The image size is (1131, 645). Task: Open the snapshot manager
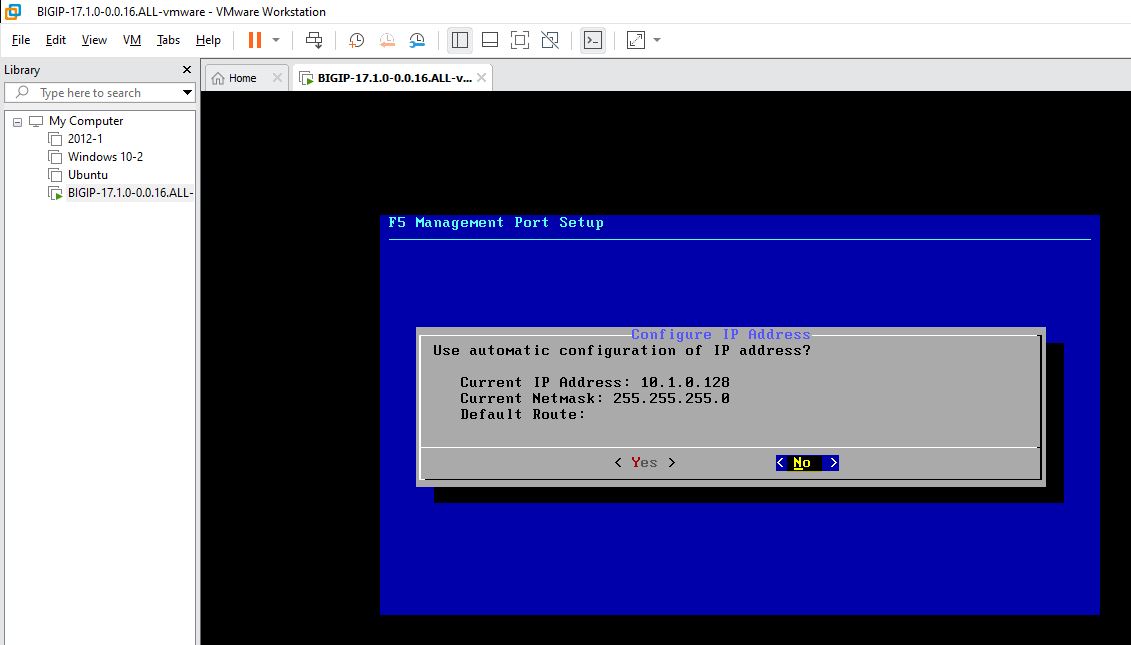click(417, 40)
